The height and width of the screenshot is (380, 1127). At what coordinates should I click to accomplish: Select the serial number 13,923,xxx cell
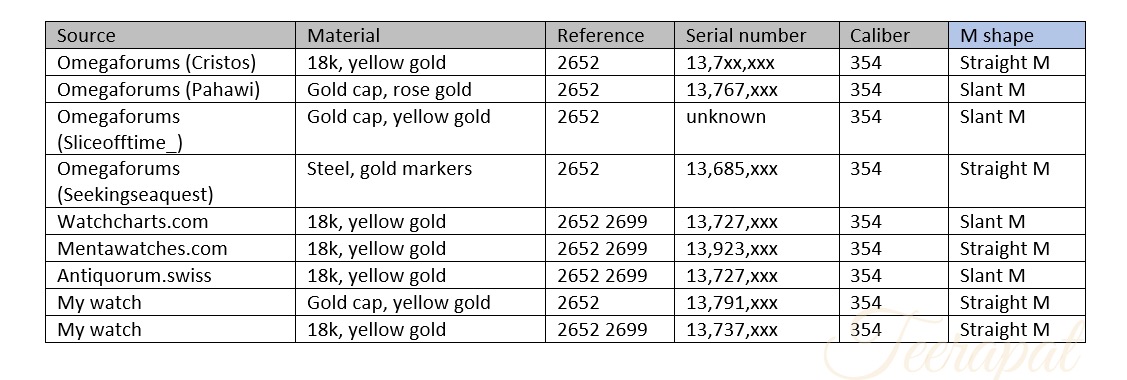tap(756, 249)
